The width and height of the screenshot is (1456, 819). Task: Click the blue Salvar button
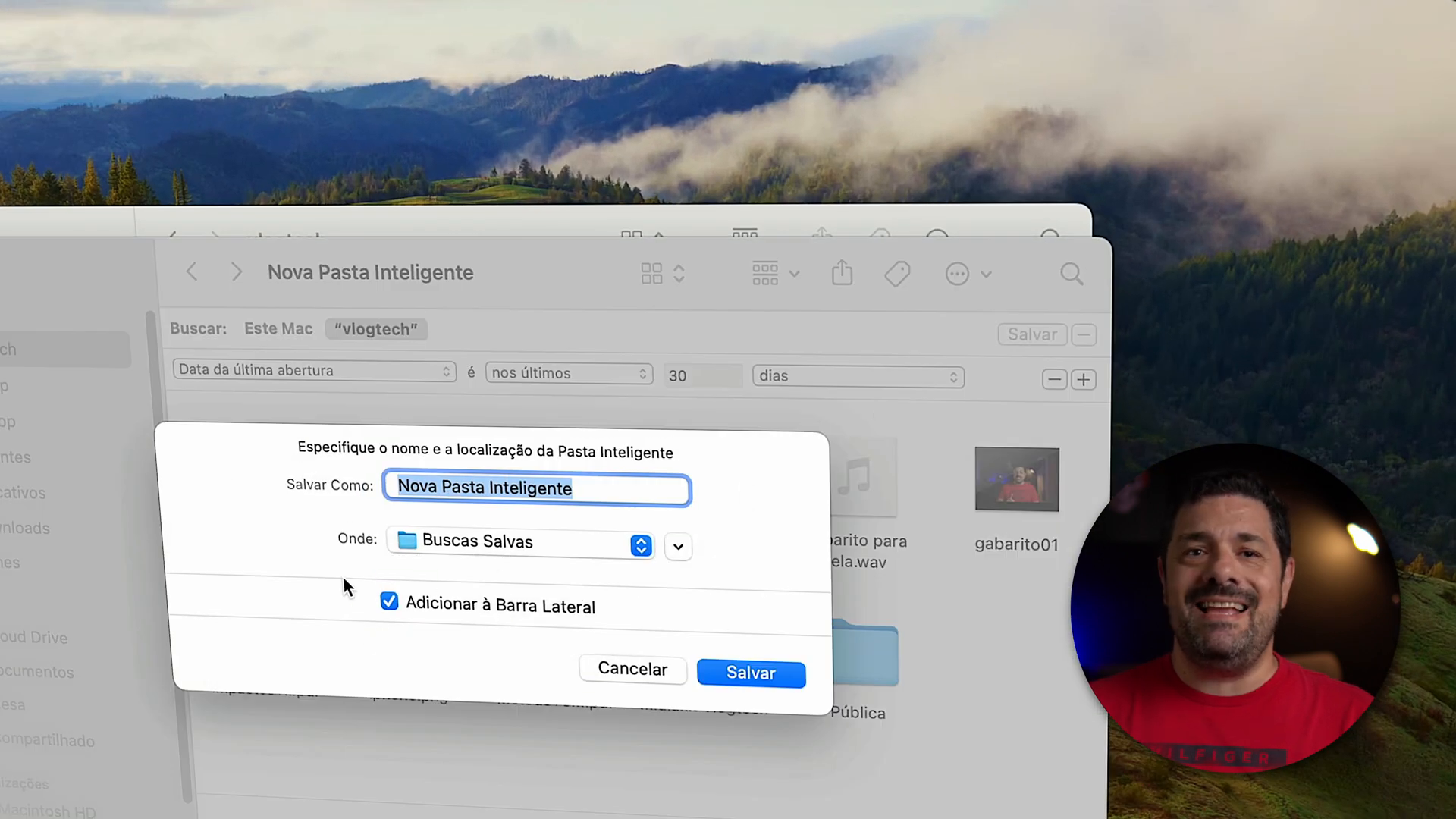(x=751, y=673)
